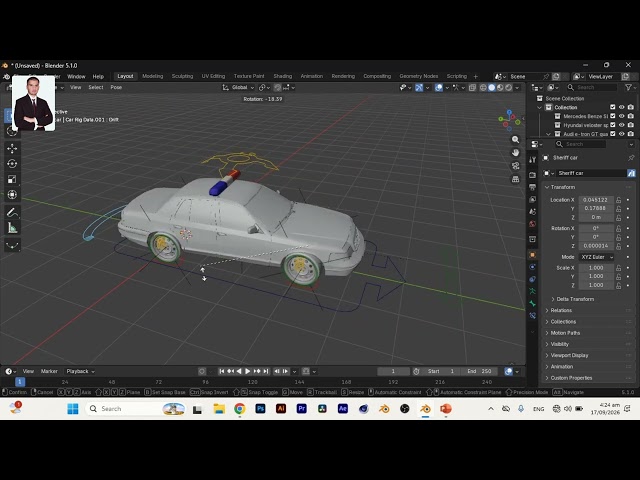Select the Move tool in the toolbar
The width and height of the screenshot is (640, 480).
pos(12,148)
